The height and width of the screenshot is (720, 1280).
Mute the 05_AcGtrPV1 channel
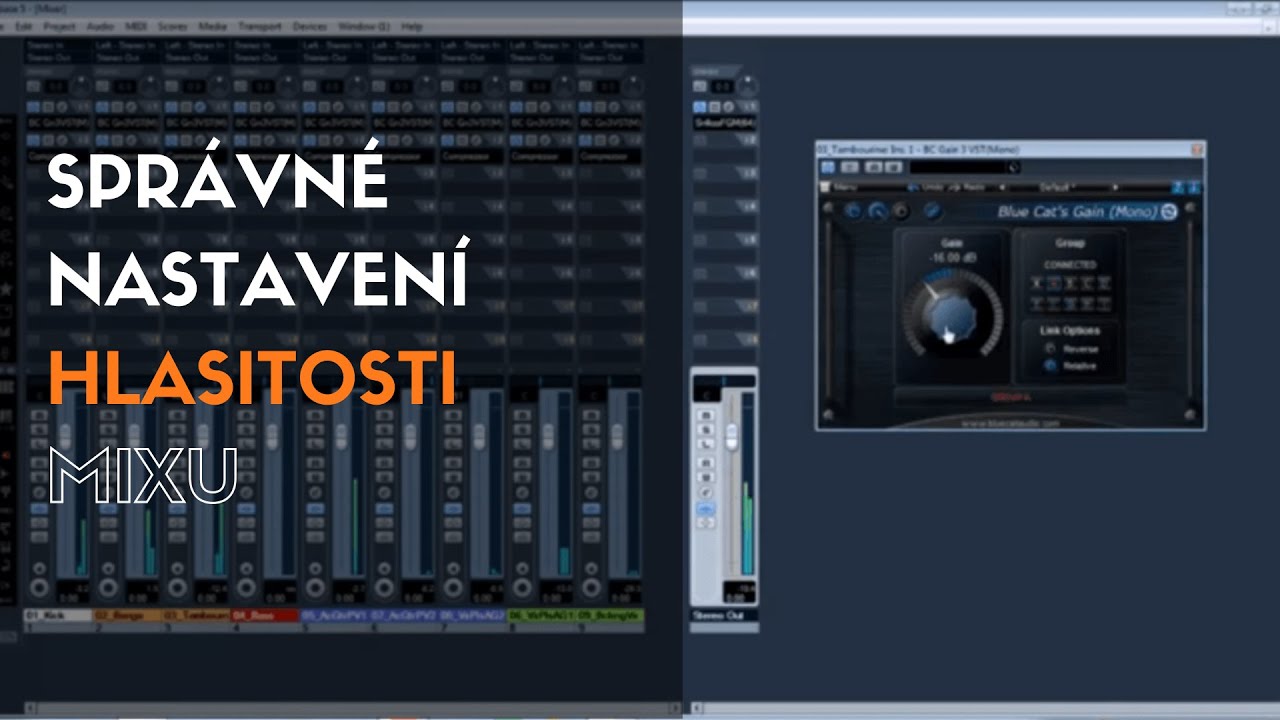coord(315,414)
